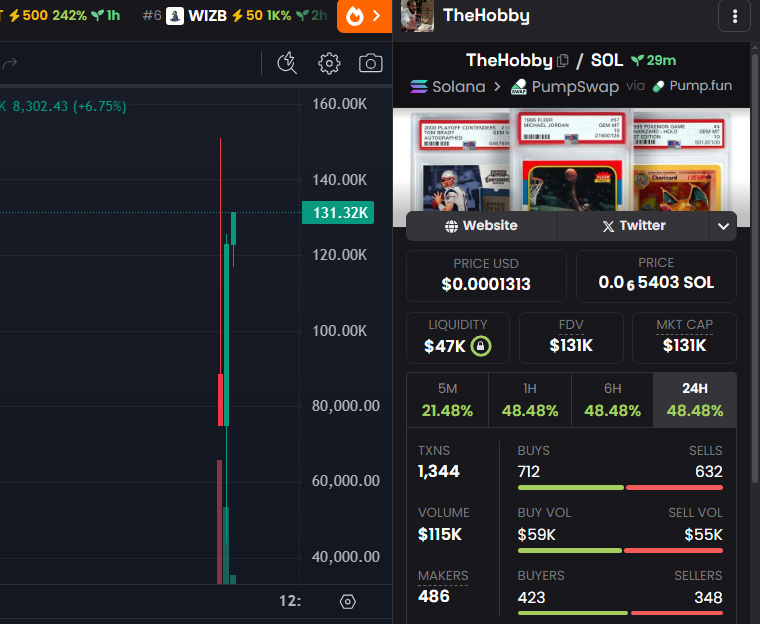Open the WIZB token icon in trending bar
Image resolution: width=760 pixels, height=624 pixels.
click(174, 16)
